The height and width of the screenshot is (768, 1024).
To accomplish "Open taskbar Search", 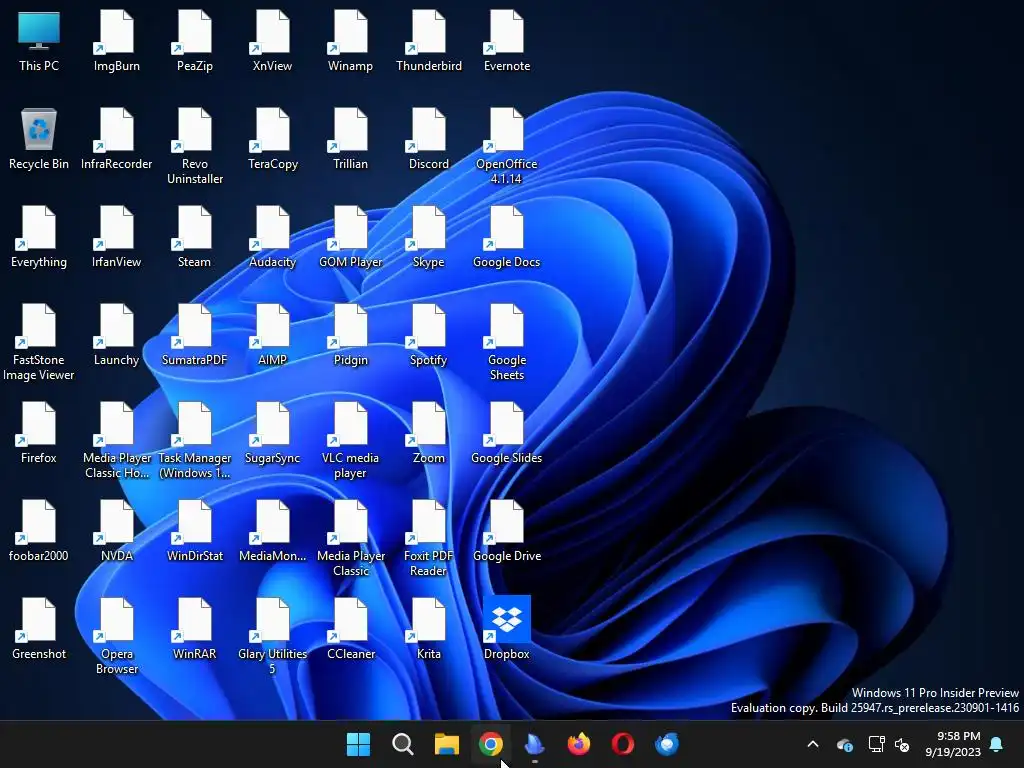I will 402,744.
